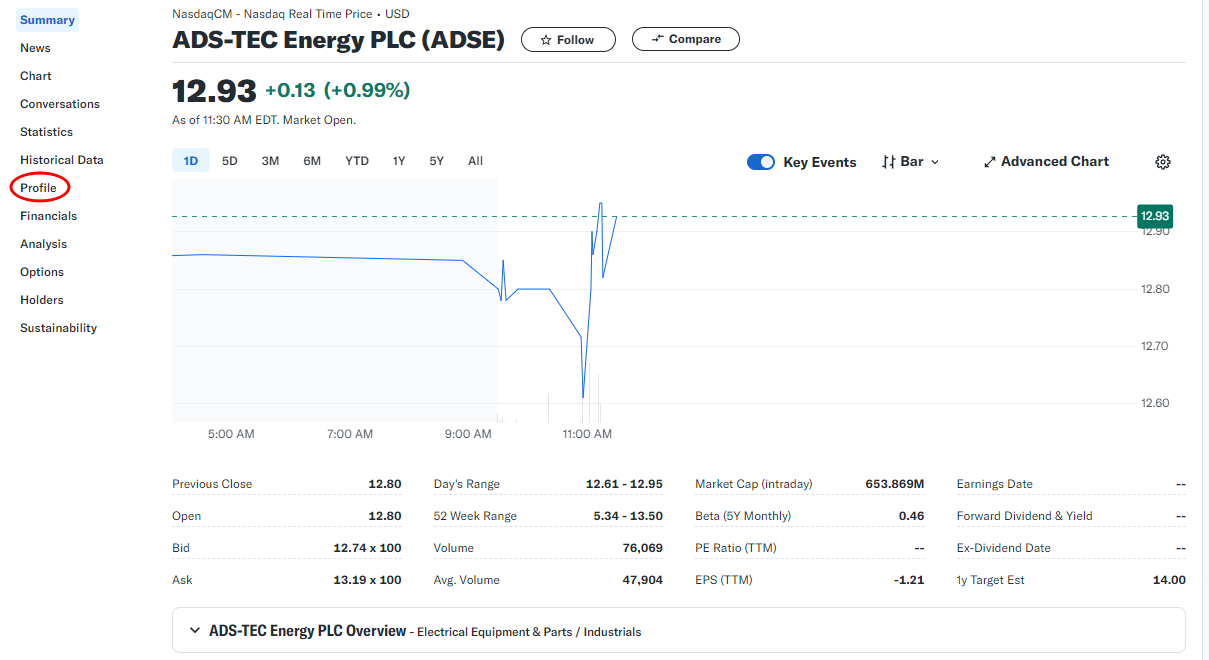Screen dimensions: 1209x660
Task: Click the Market Cap (intraday) label
Action: [753, 484]
